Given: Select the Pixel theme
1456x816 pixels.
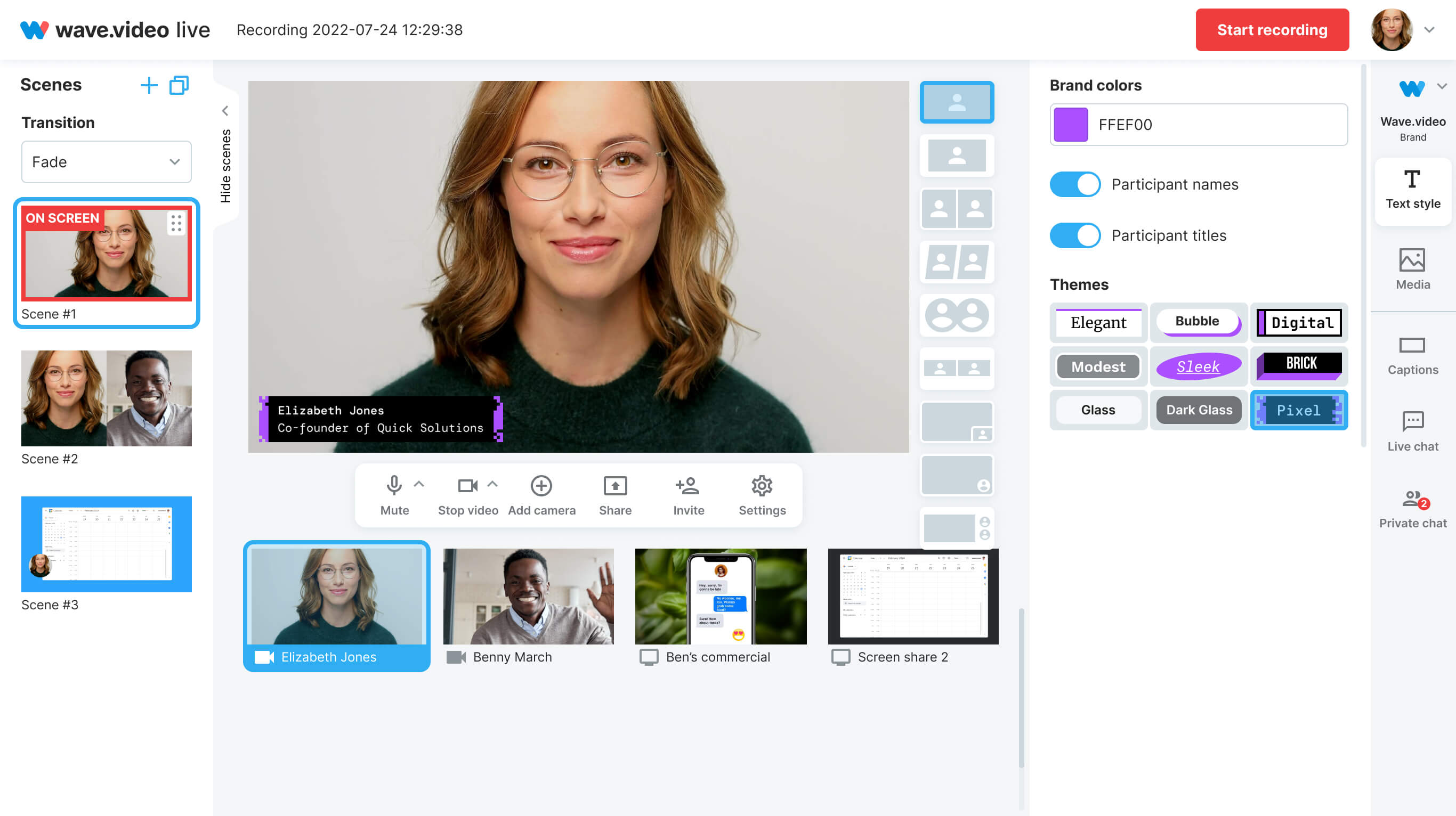Looking at the screenshot, I should [1298, 410].
